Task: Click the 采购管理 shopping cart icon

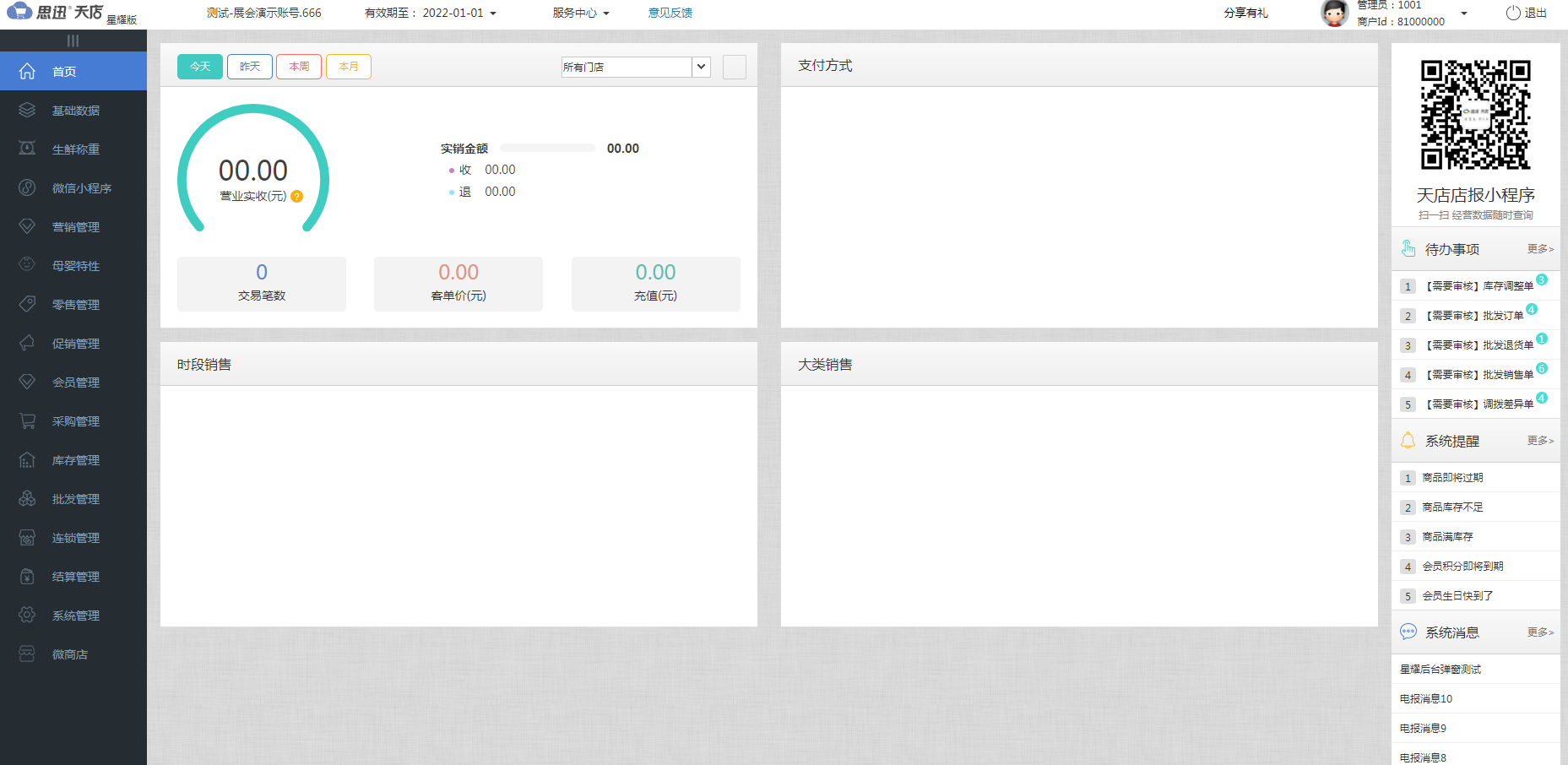Action: [x=27, y=420]
